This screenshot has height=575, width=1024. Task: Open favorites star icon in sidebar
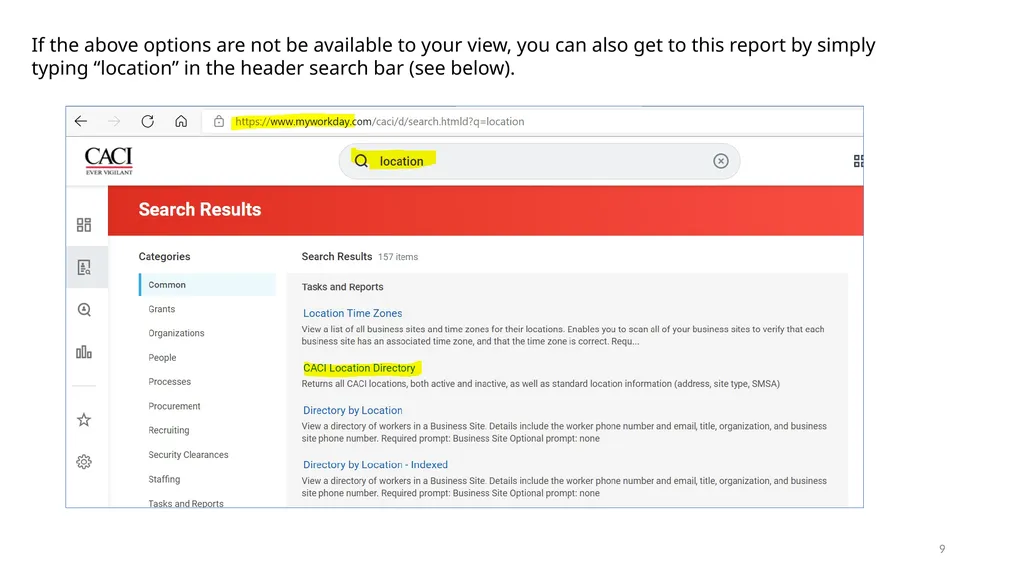click(84, 419)
